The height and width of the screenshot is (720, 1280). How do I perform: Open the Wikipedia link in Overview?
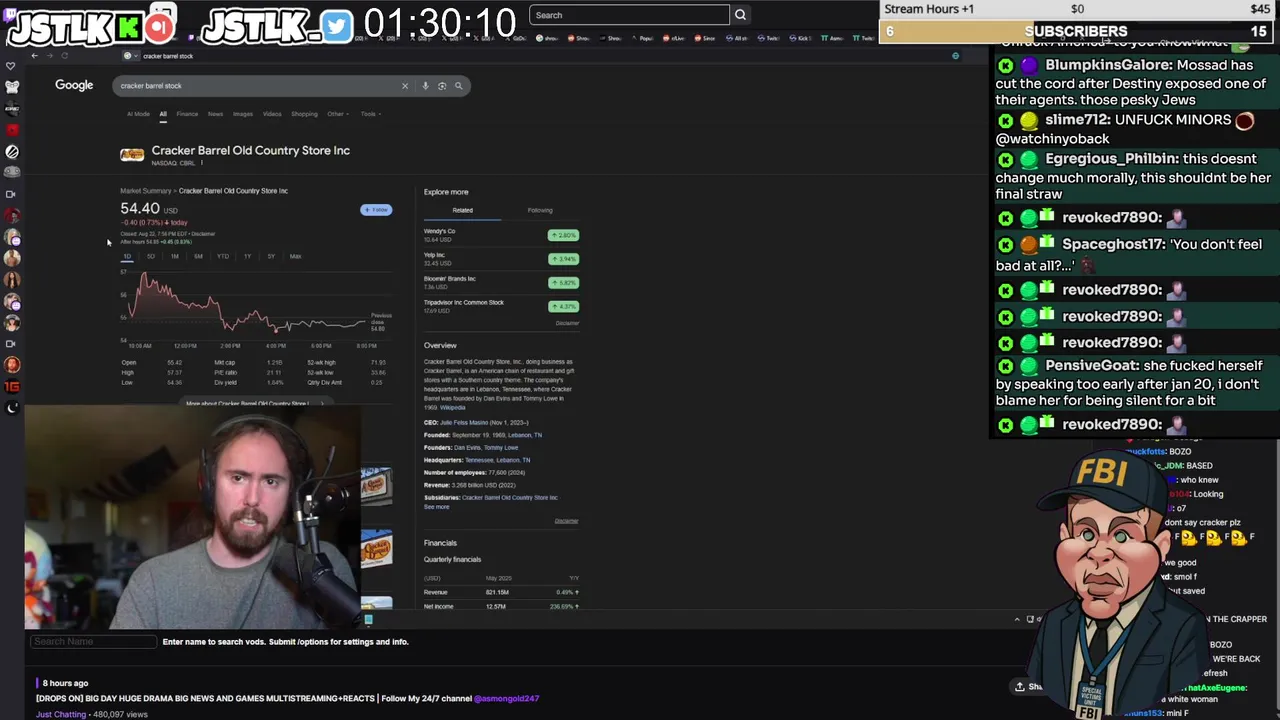coord(452,408)
